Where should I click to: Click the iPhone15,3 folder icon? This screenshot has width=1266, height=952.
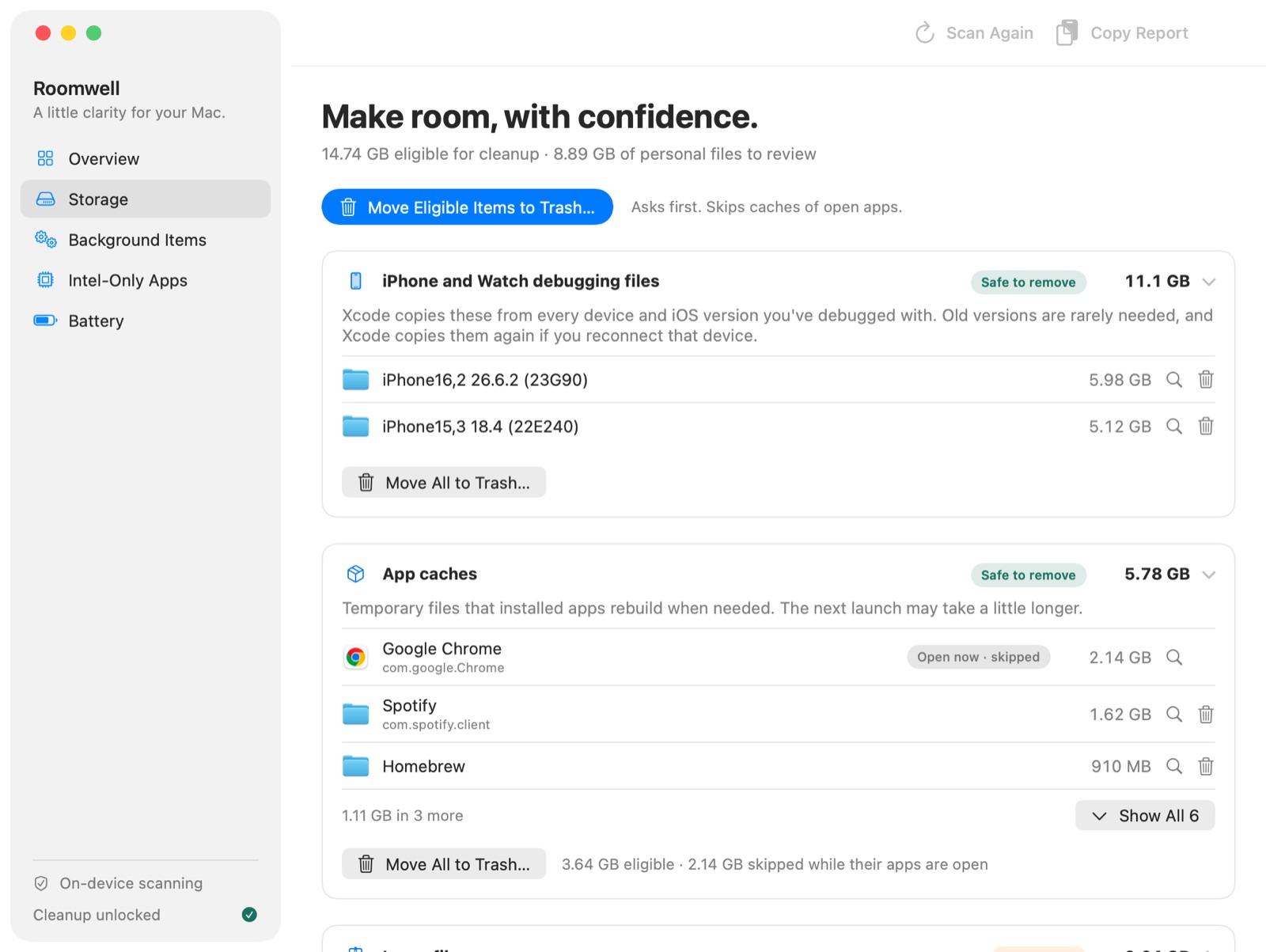coord(356,427)
